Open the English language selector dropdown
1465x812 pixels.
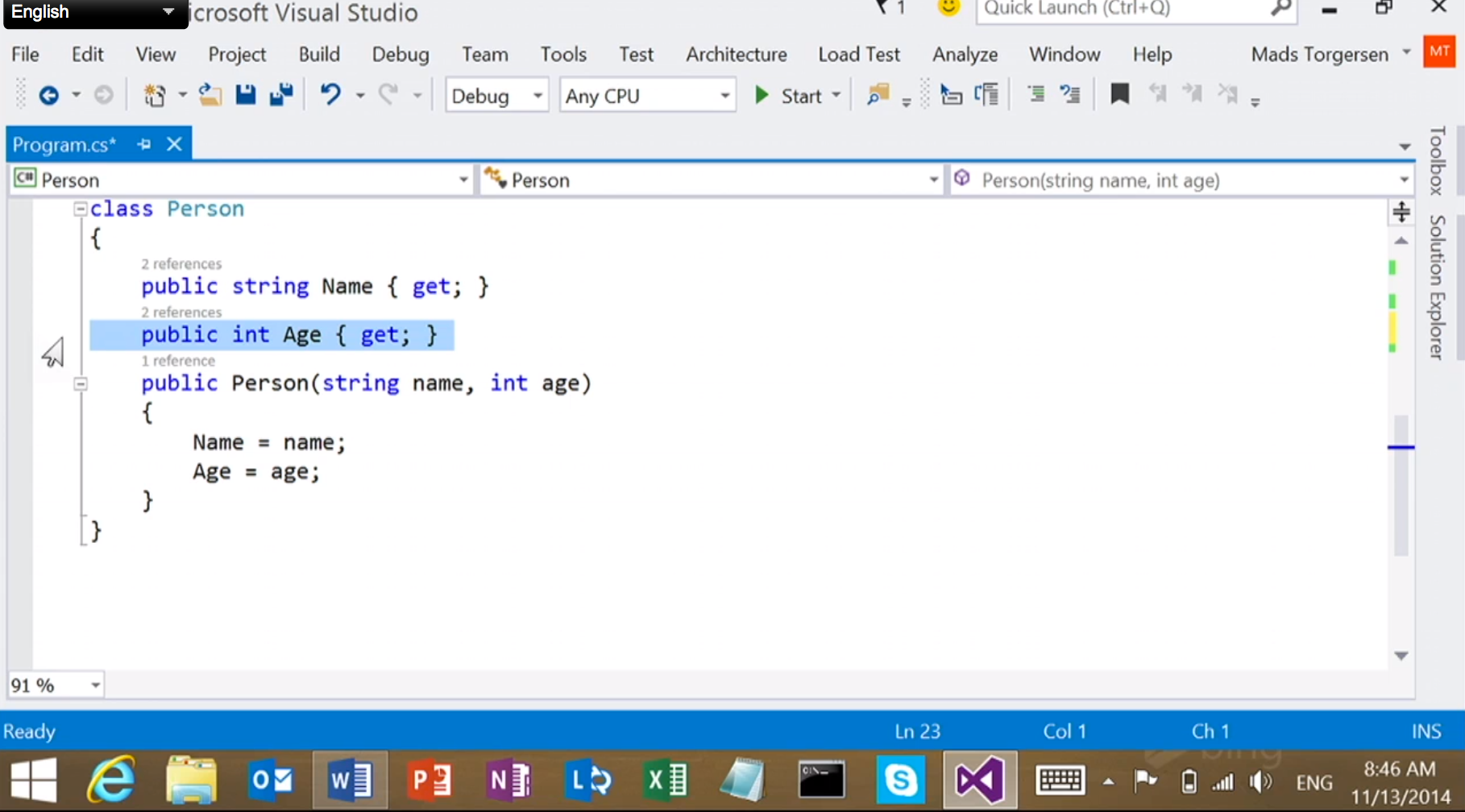[95, 12]
